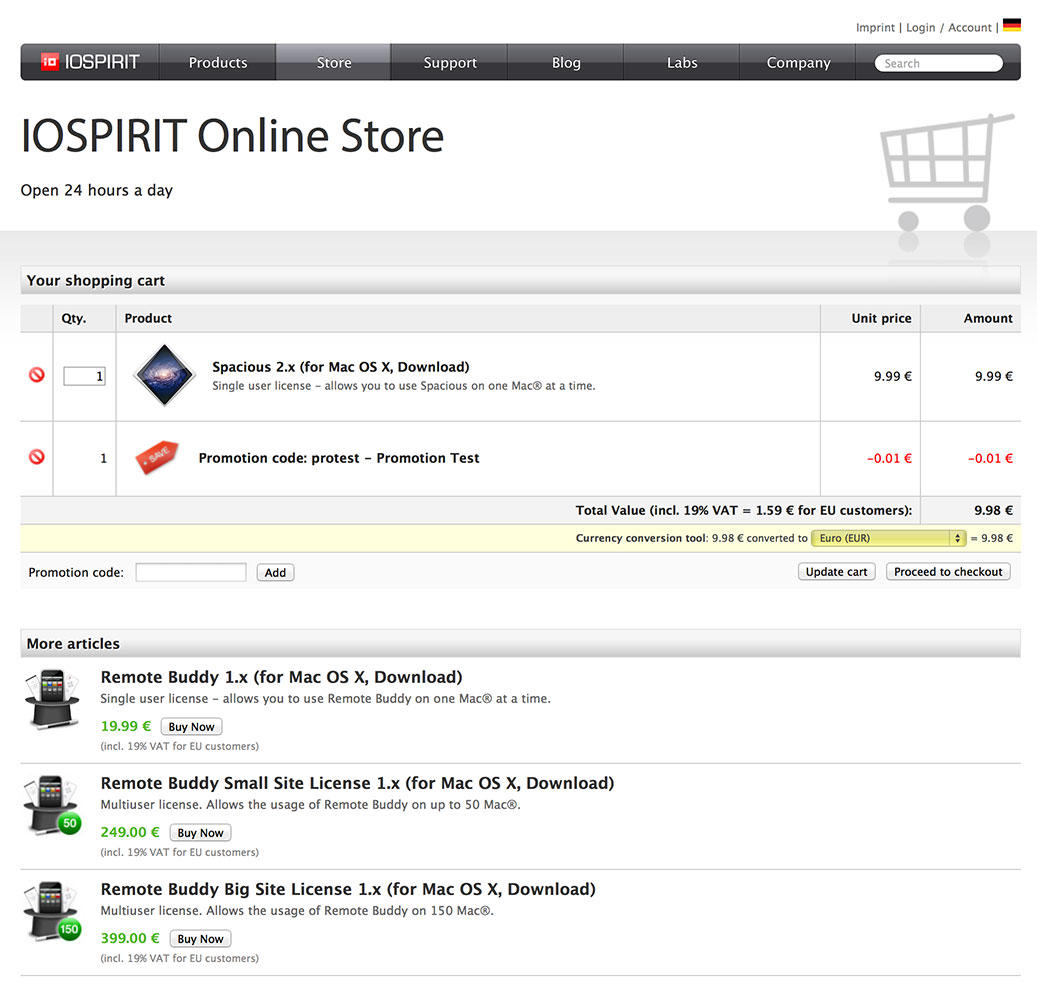
Task: Open Remote Buddy Small Site License icon
Action: click(52, 806)
